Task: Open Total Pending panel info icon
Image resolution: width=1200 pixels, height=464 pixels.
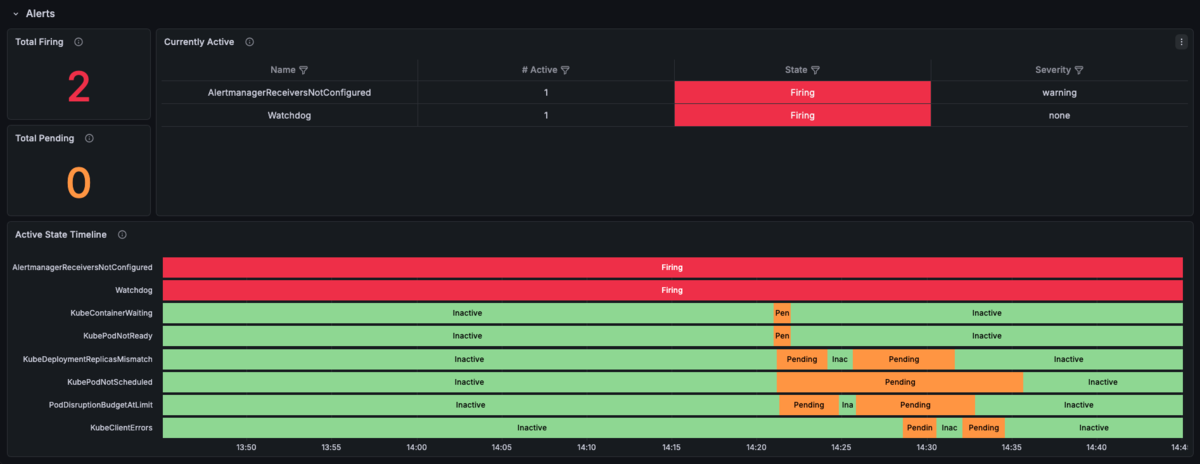Action: (x=89, y=138)
